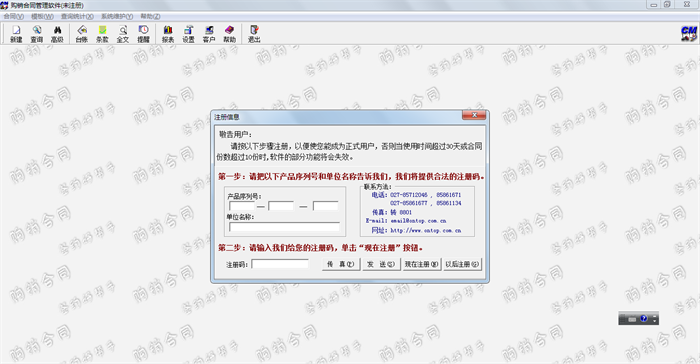Click the 退出 (Exit) toolbar icon
Screen dimensions: 700x364
pos(254,33)
